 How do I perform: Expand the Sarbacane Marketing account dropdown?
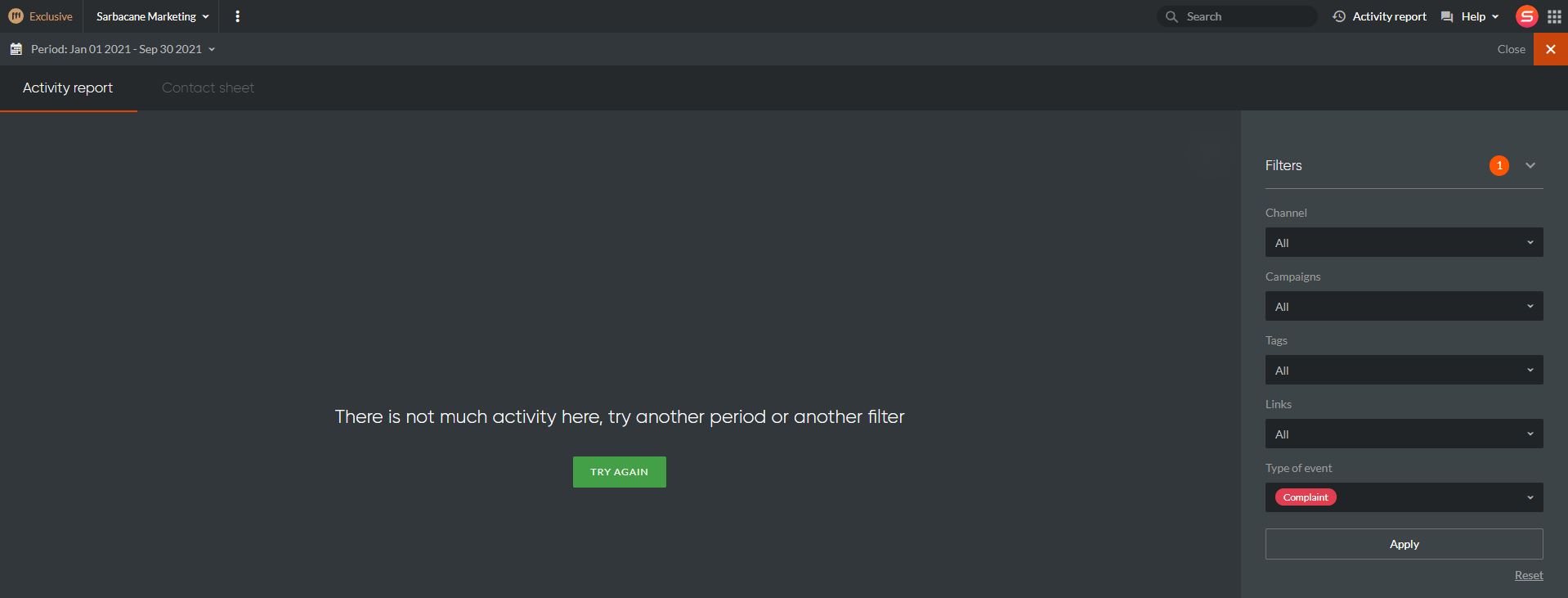152,16
